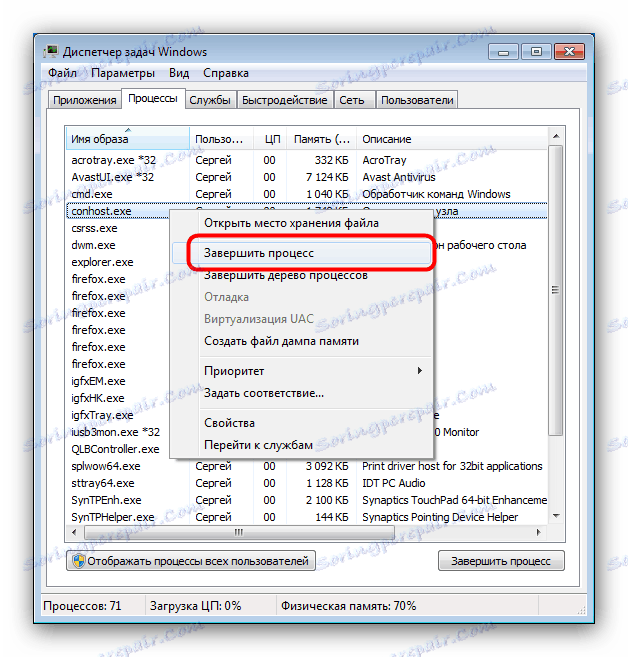
Task: Select the QLBController.exe process
Action: (115, 449)
